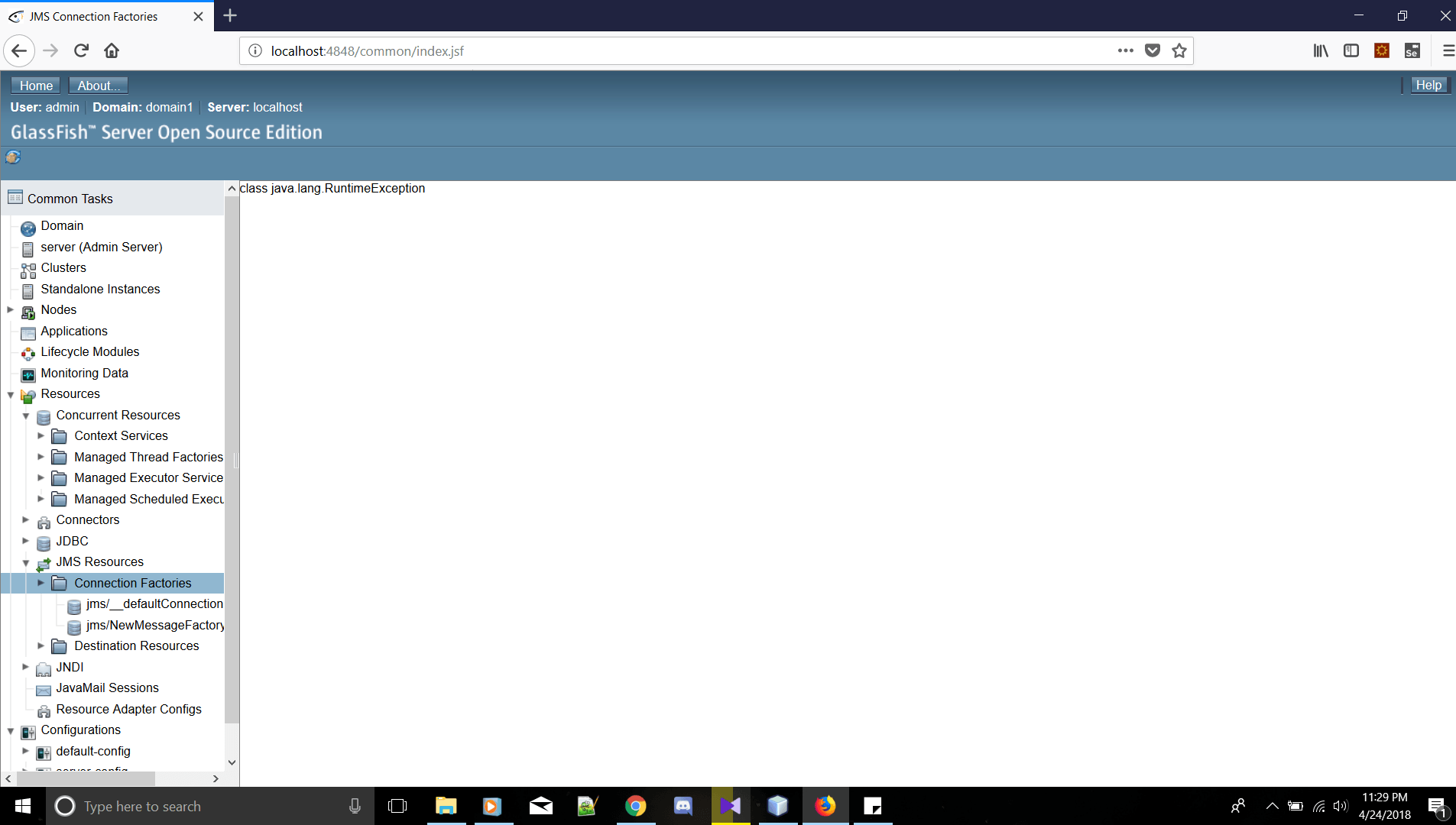Screen dimensions: 1456x825
Task: Click the tree panel scroll-down arrow
Action: point(232,762)
